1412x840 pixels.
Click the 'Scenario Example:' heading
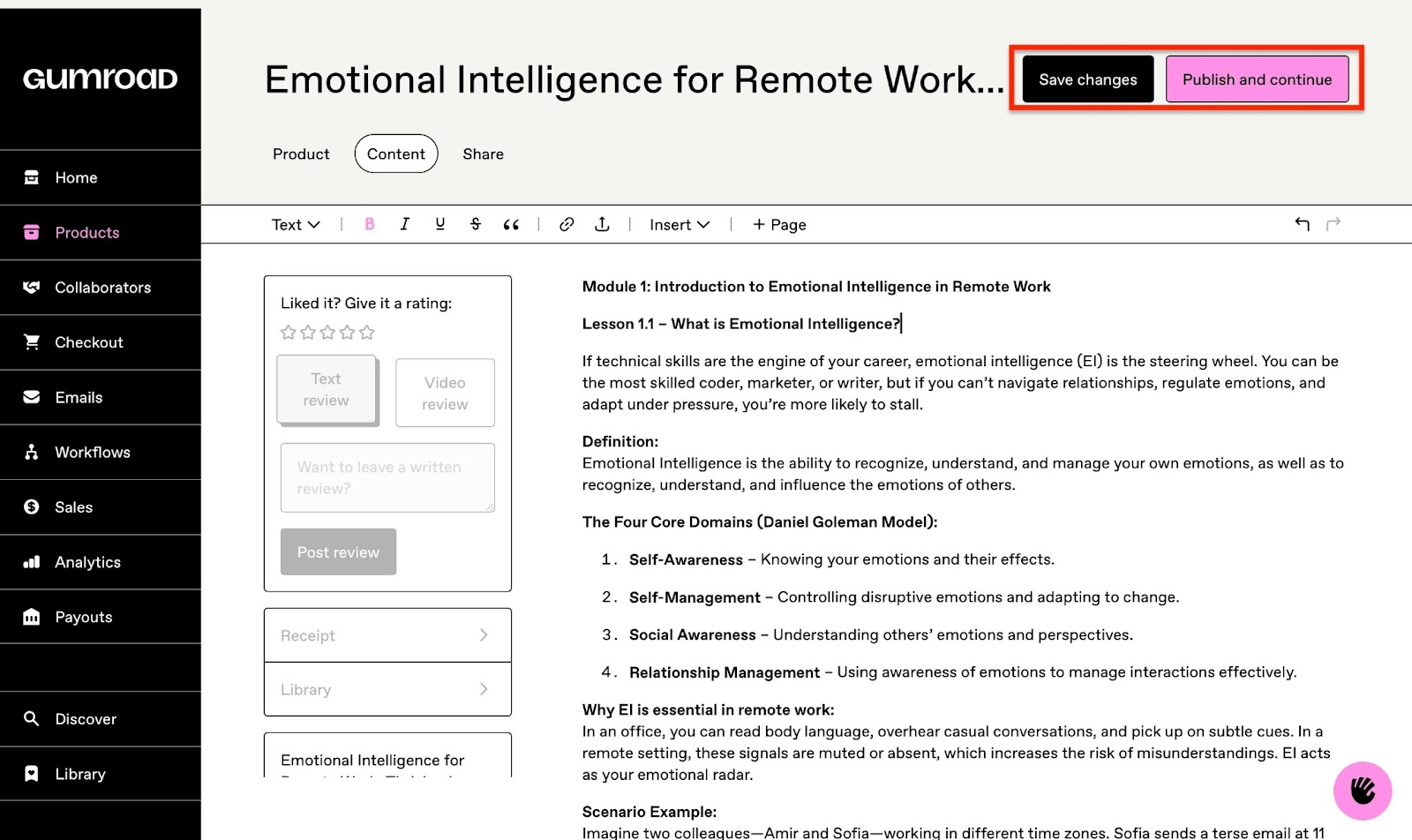[650, 812]
